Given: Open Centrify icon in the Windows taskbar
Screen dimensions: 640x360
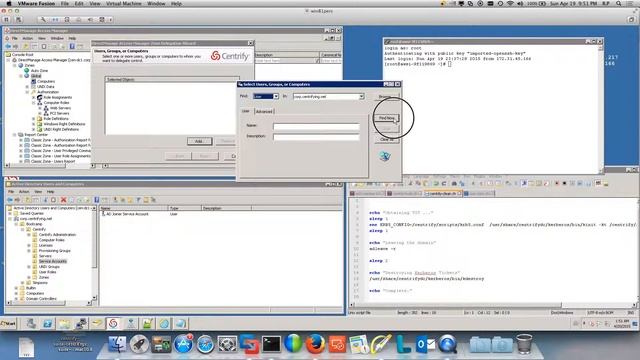Looking at the screenshot, I should [113, 323].
